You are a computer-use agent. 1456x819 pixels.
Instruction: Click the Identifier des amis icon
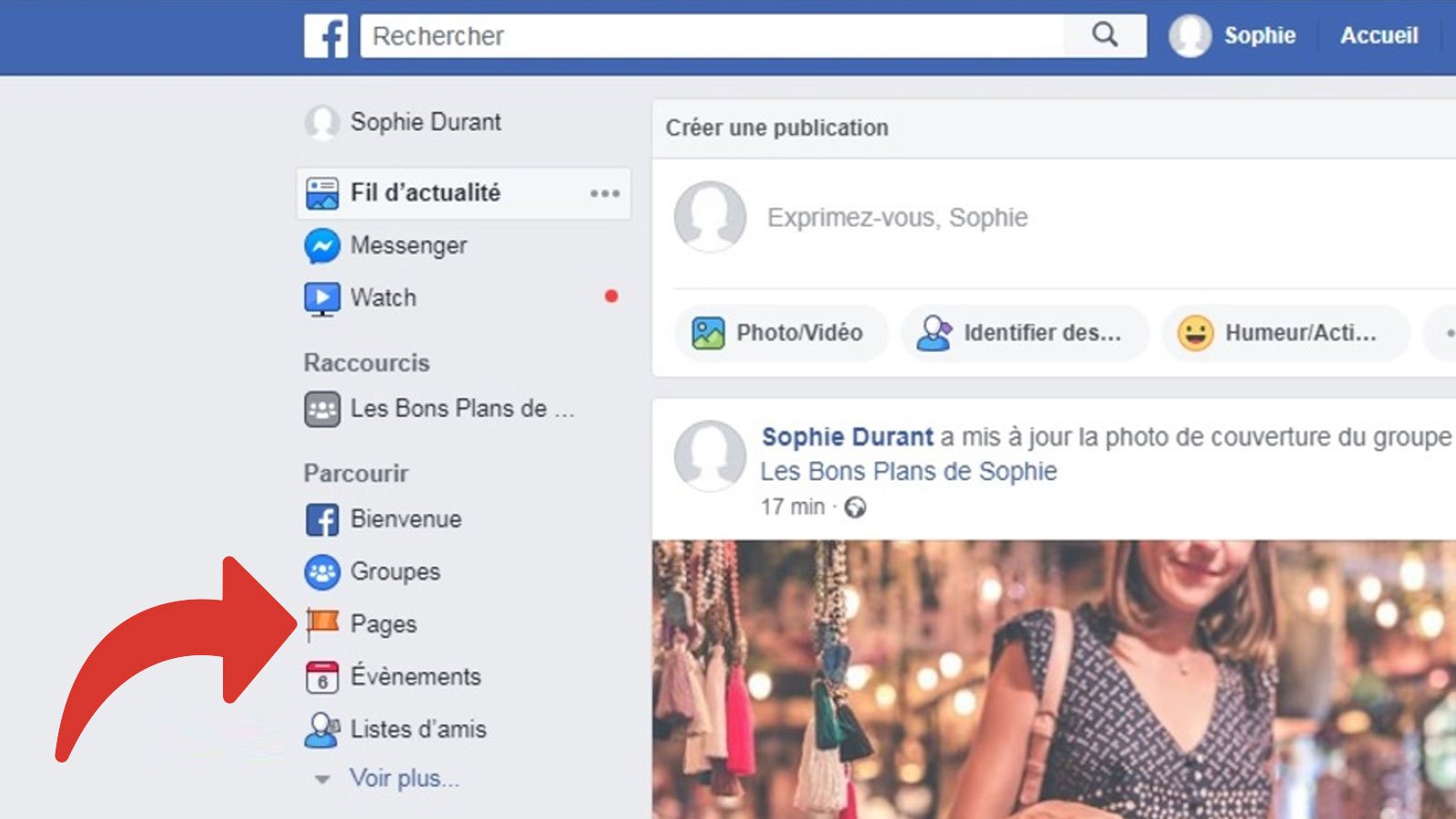tap(934, 333)
